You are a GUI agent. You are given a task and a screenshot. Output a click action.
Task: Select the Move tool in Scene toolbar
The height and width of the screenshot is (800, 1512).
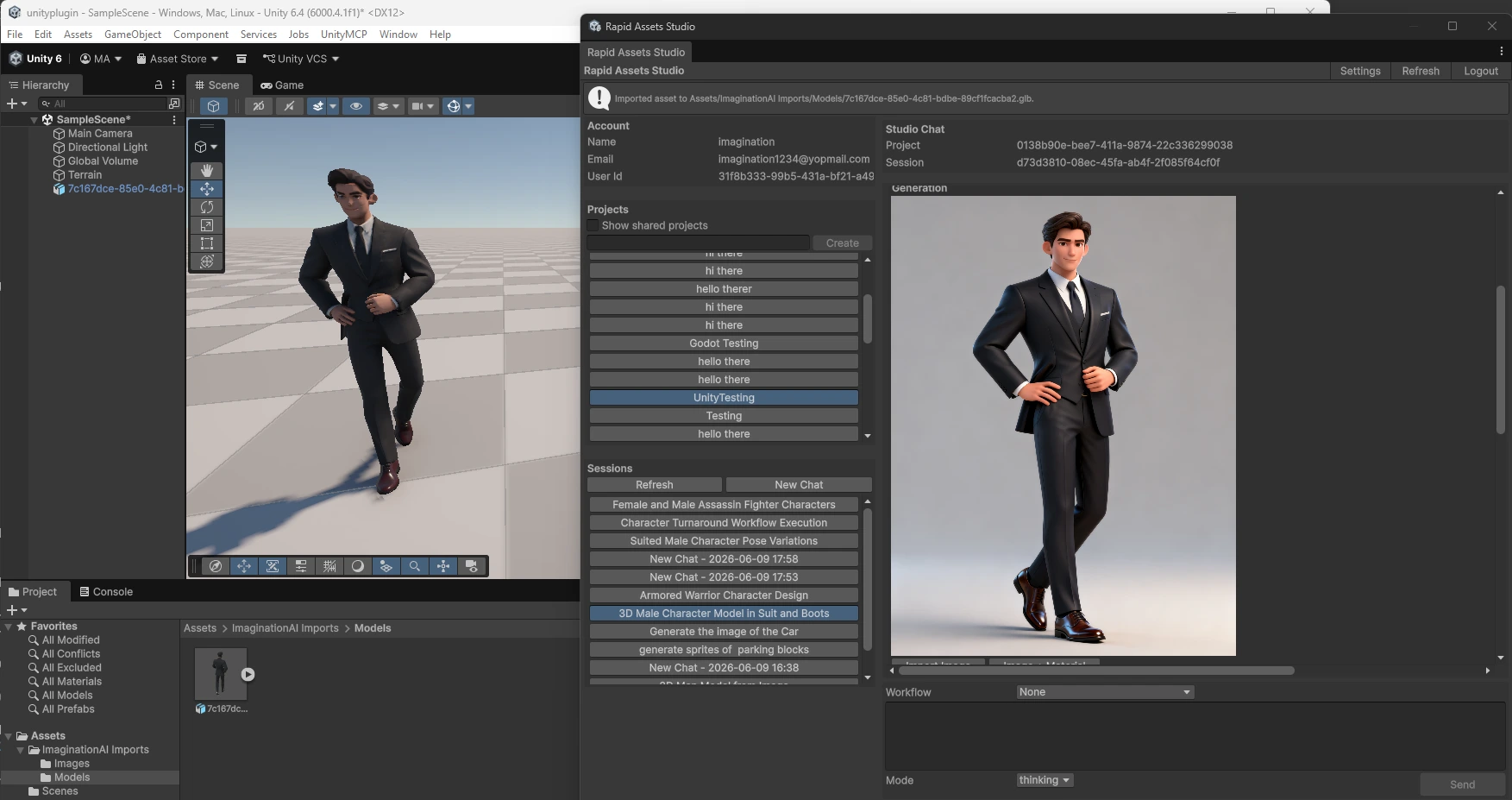[x=207, y=189]
